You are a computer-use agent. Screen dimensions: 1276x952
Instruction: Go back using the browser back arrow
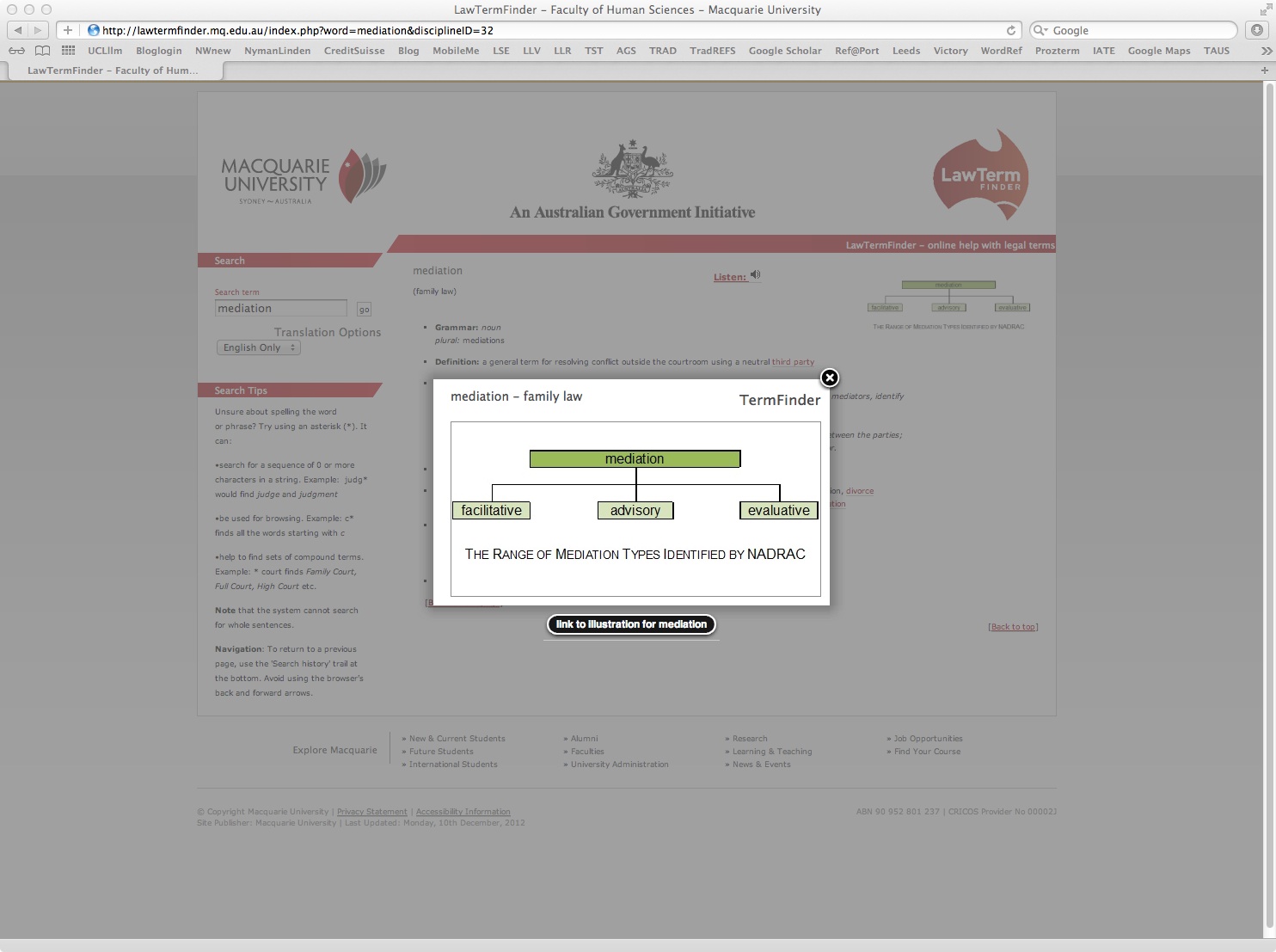[x=18, y=30]
